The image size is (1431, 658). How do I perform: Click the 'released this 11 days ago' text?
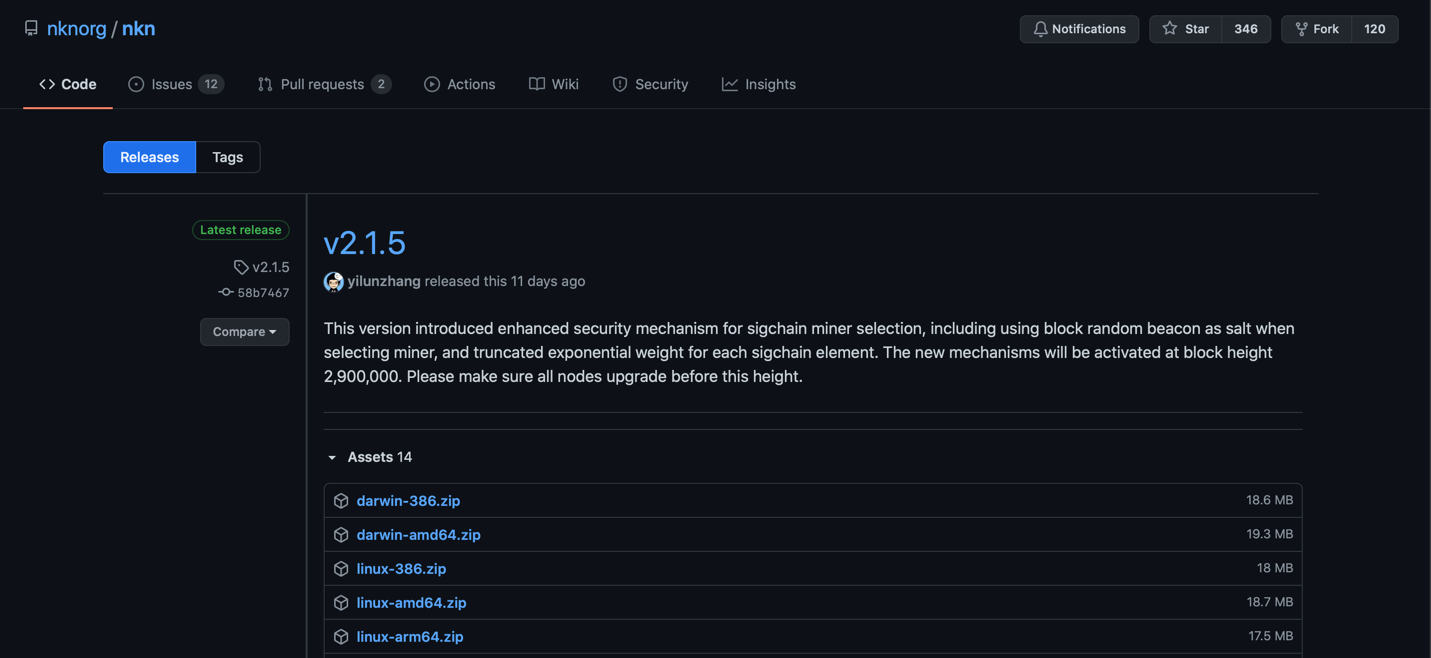[505, 281]
